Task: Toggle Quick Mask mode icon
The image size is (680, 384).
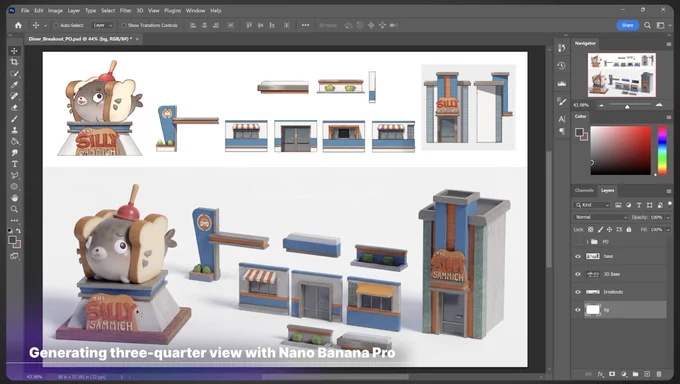Action: pyautogui.click(x=14, y=256)
